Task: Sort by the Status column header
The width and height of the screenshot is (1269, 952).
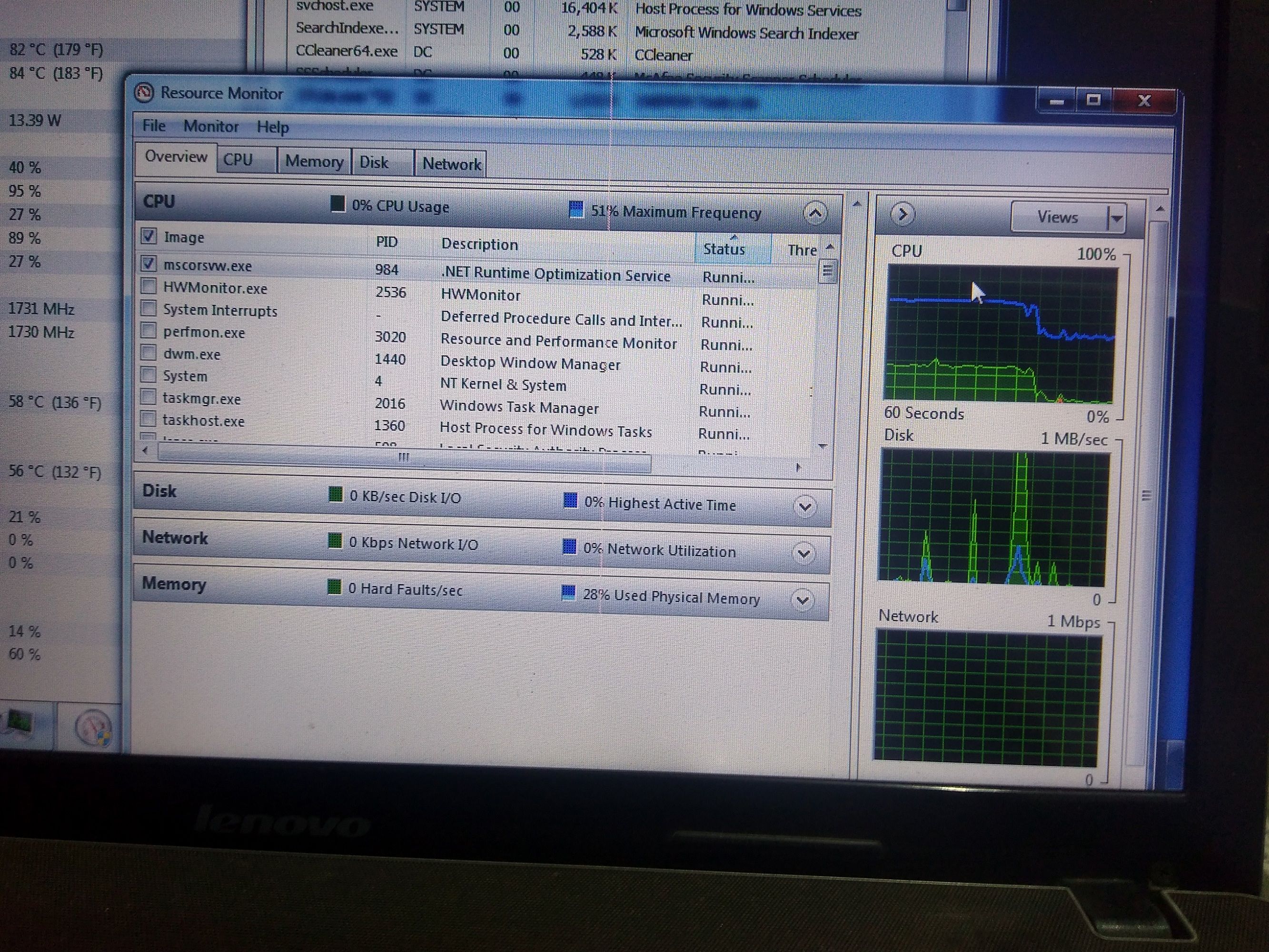Action: click(x=733, y=248)
